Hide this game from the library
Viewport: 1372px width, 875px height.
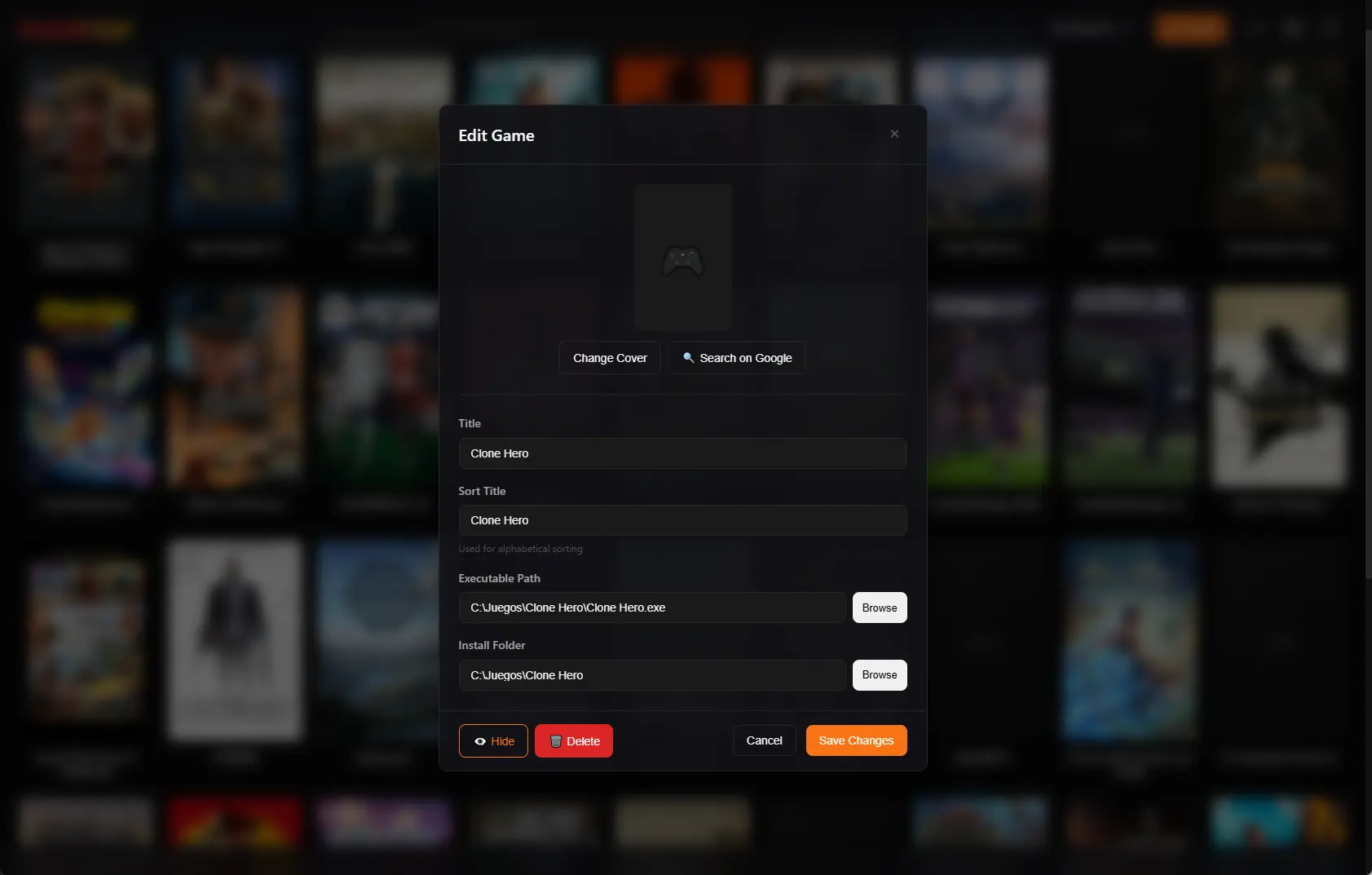[493, 741]
